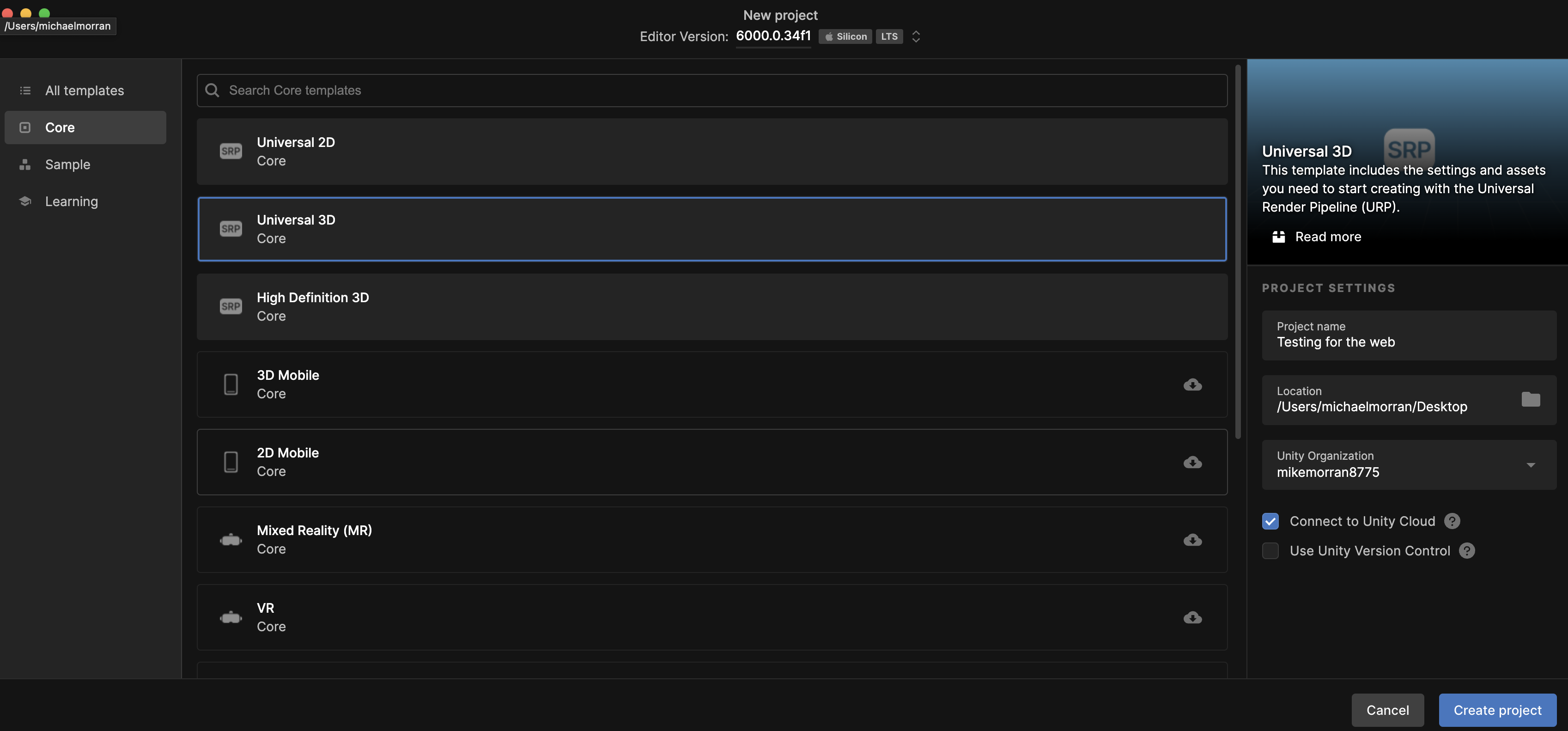Select the Sample category
Viewport: 1568px width, 731px height.
[x=85, y=164]
